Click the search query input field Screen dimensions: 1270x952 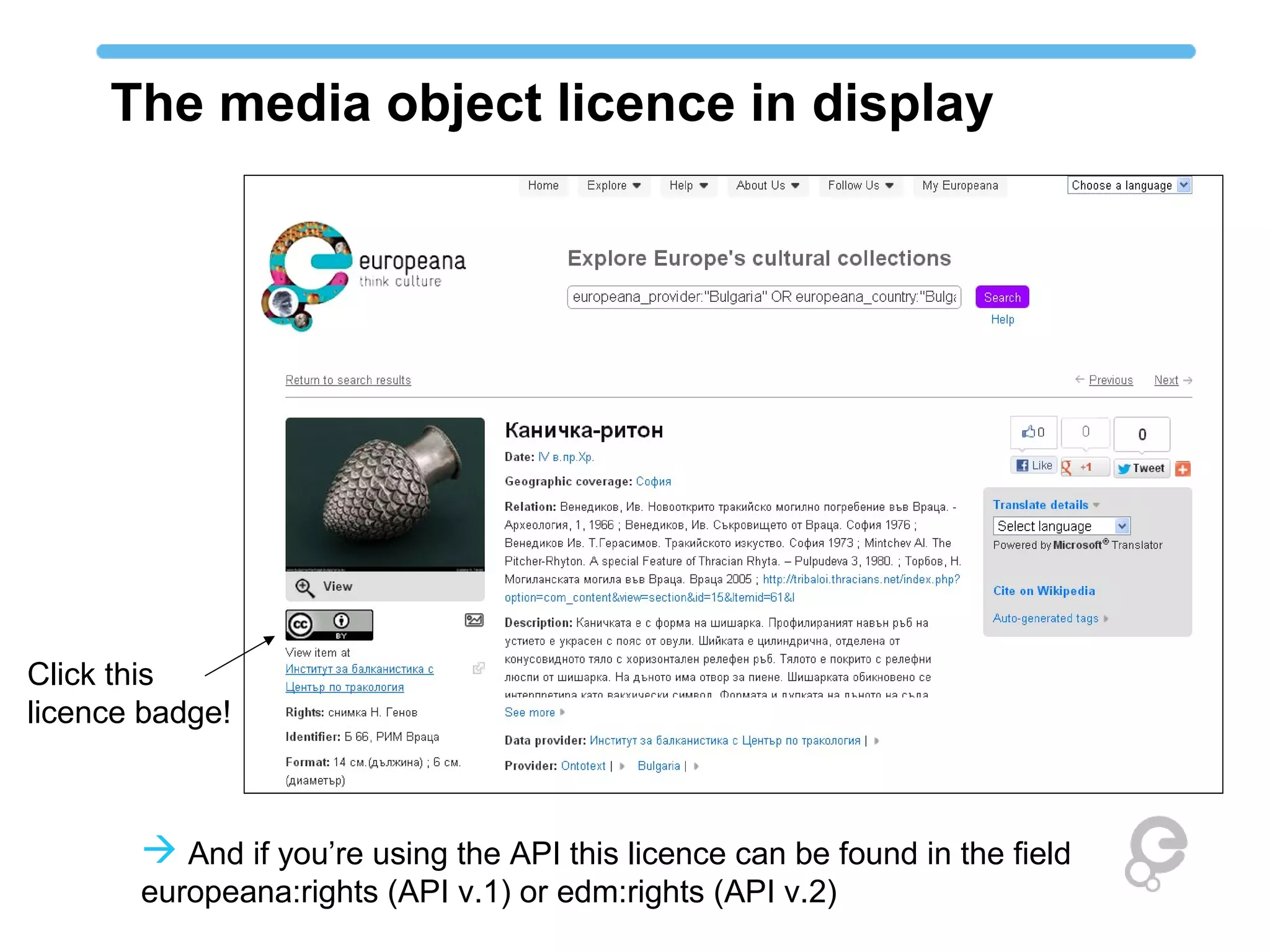coord(763,297)
